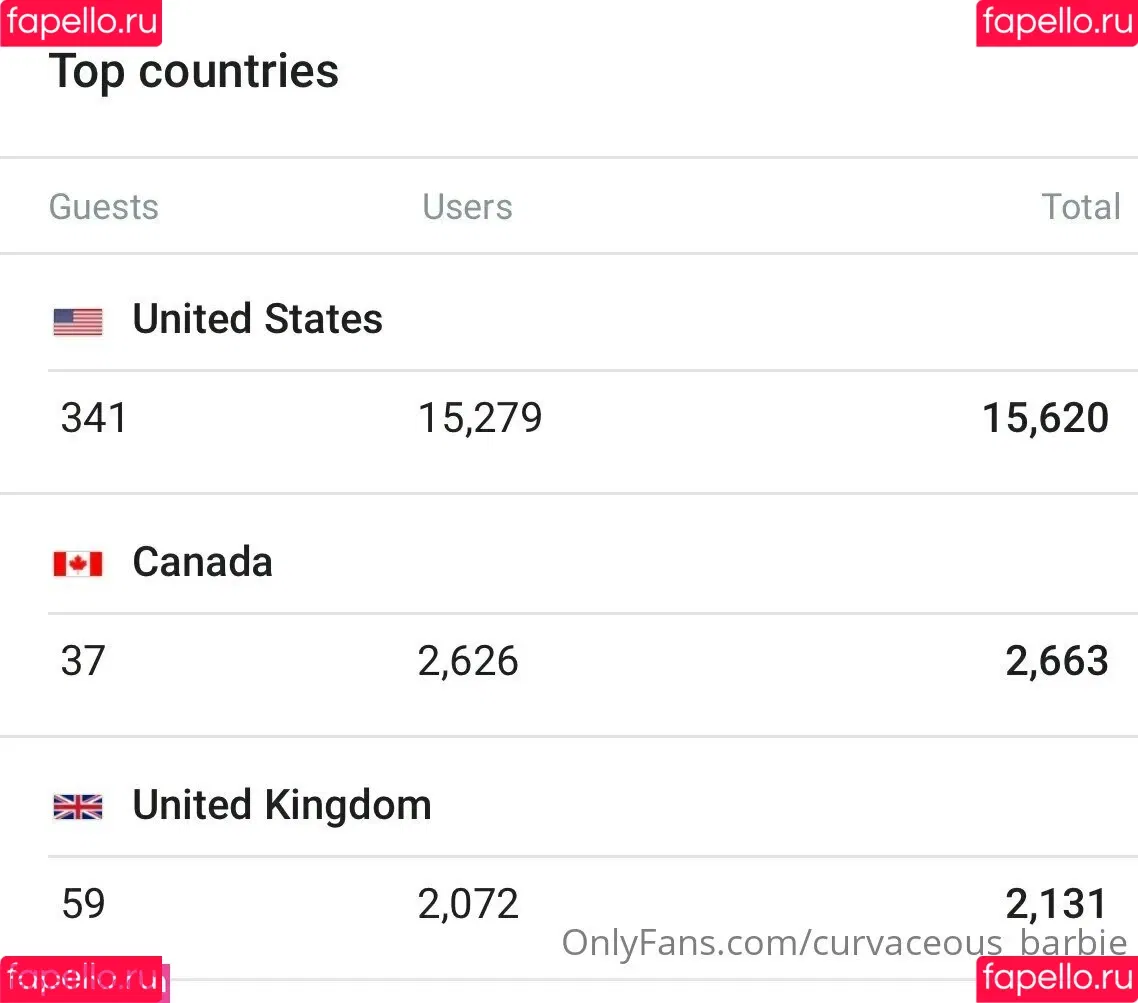This screenshot has width=1138, height=1003.
Task: Click the United States flag icon
Action: (x=78, y=322)
